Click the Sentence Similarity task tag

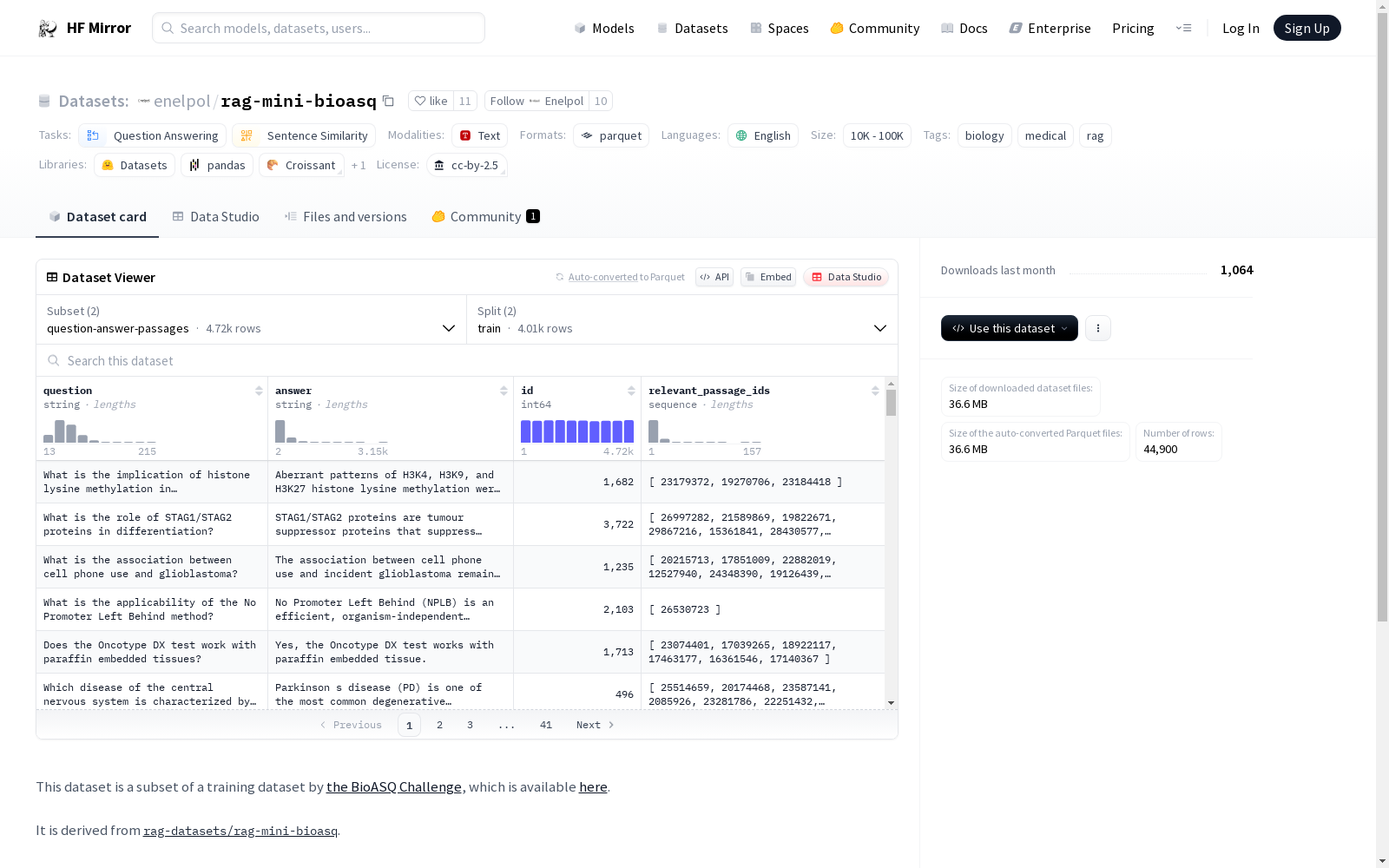click(x=304, y=135)
